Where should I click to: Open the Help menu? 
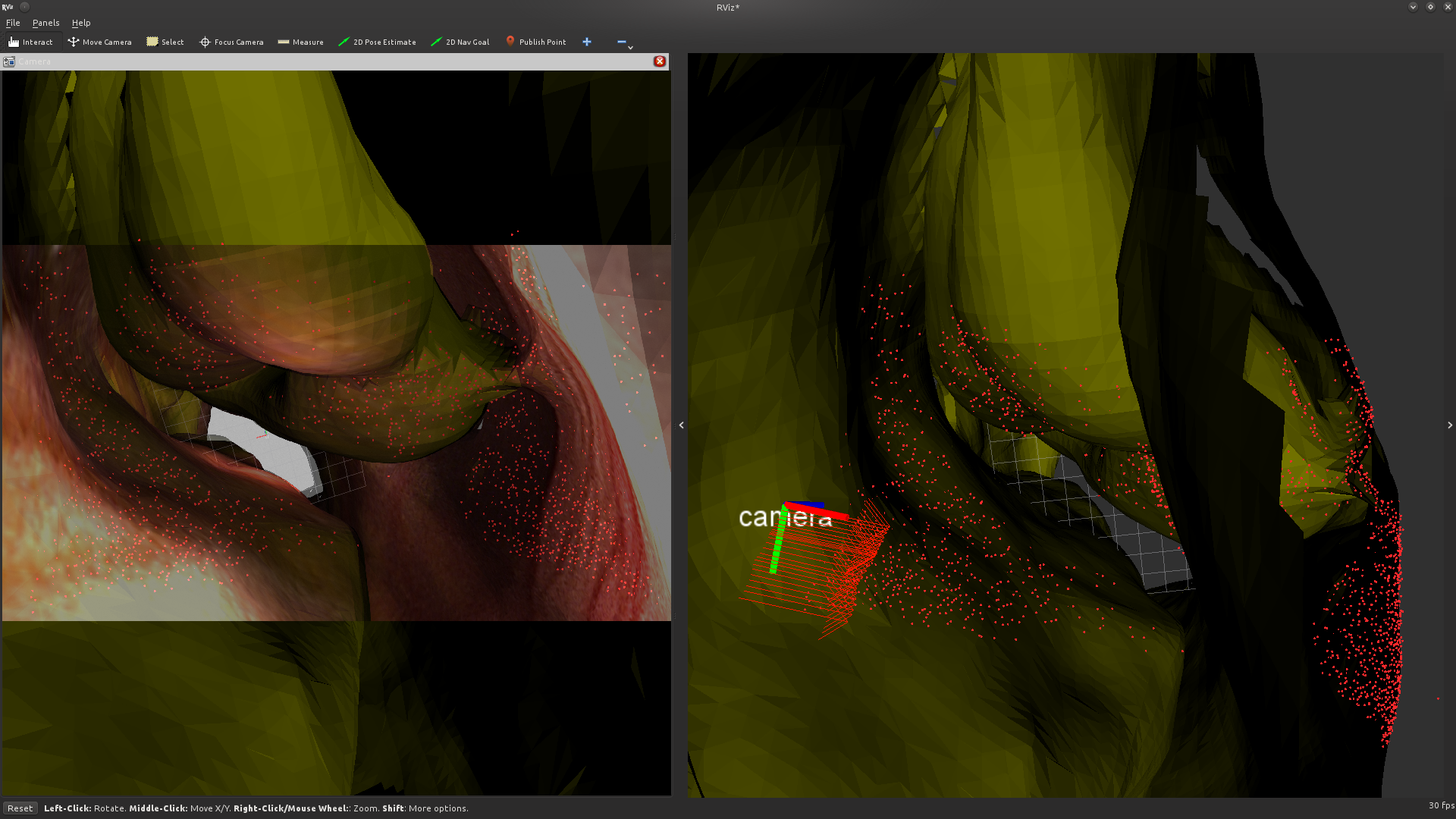(x=80, y=23)
